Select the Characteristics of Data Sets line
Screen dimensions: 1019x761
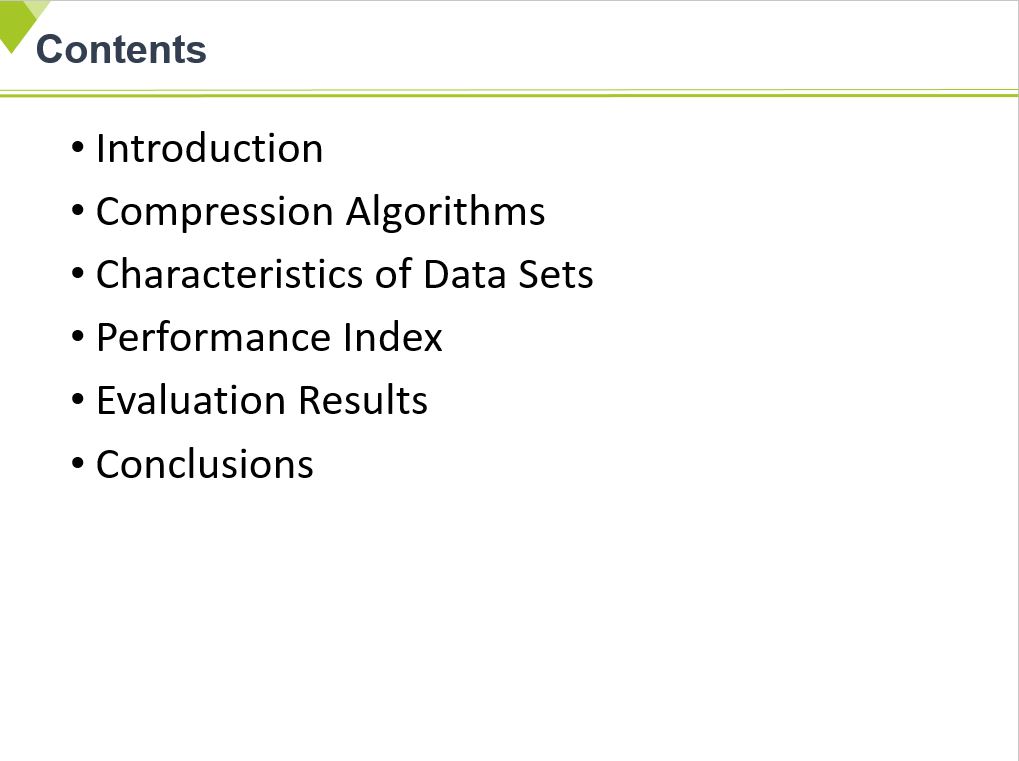point(344,274)
